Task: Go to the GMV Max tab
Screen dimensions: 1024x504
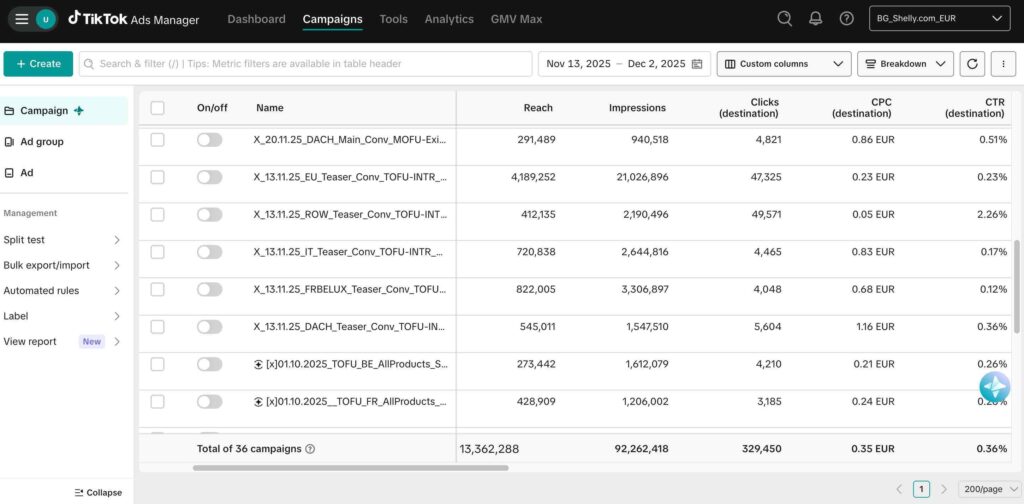Action: [x=516, y=19]
